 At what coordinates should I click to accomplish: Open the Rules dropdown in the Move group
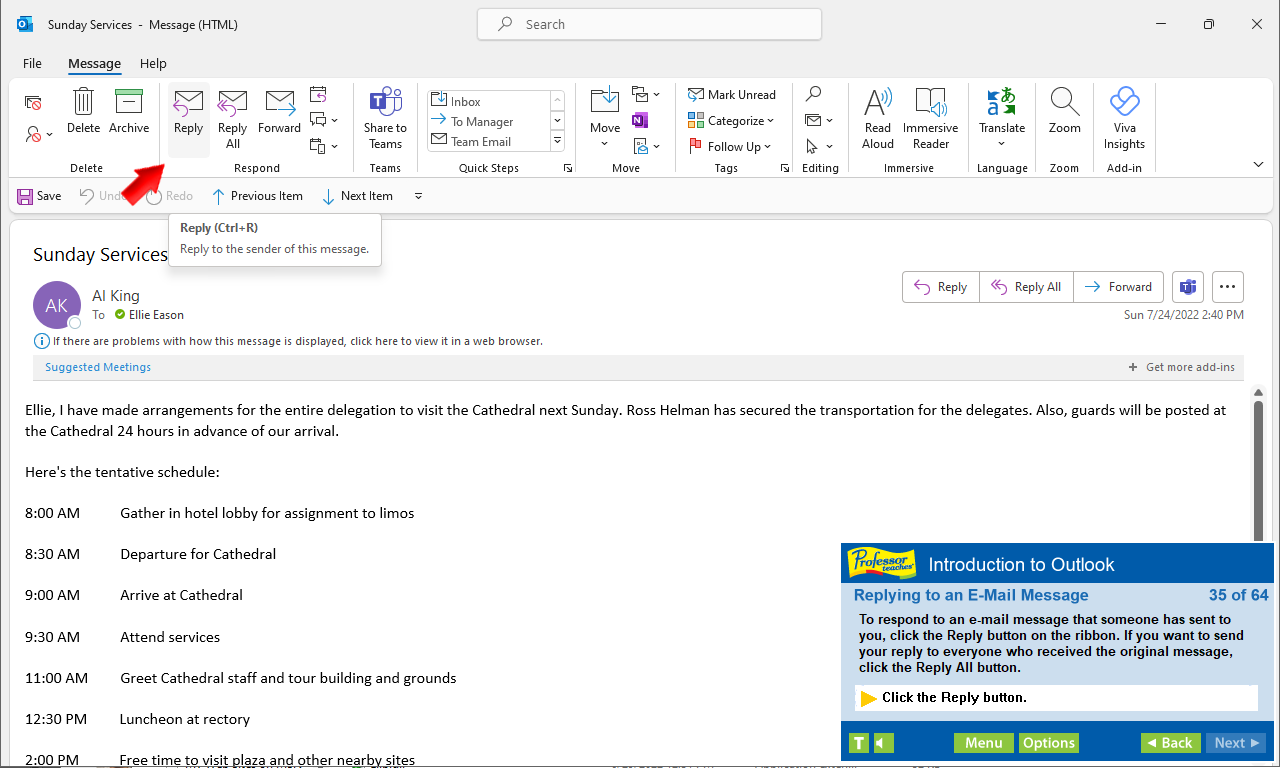click(646, 95)
